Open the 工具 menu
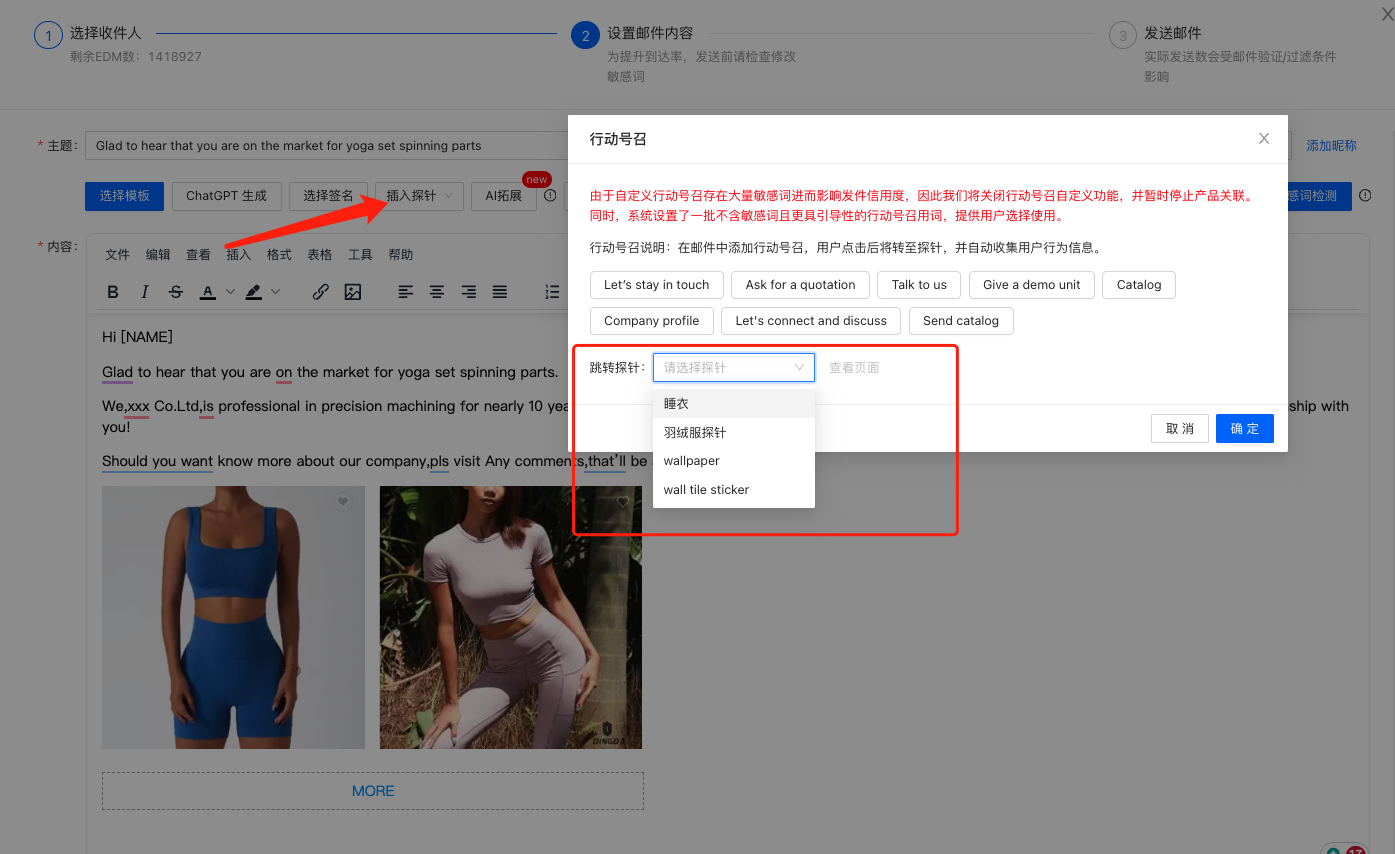The width and height of the screenshot is (1395, 854). pyautogui.click(x=360, y=255)
